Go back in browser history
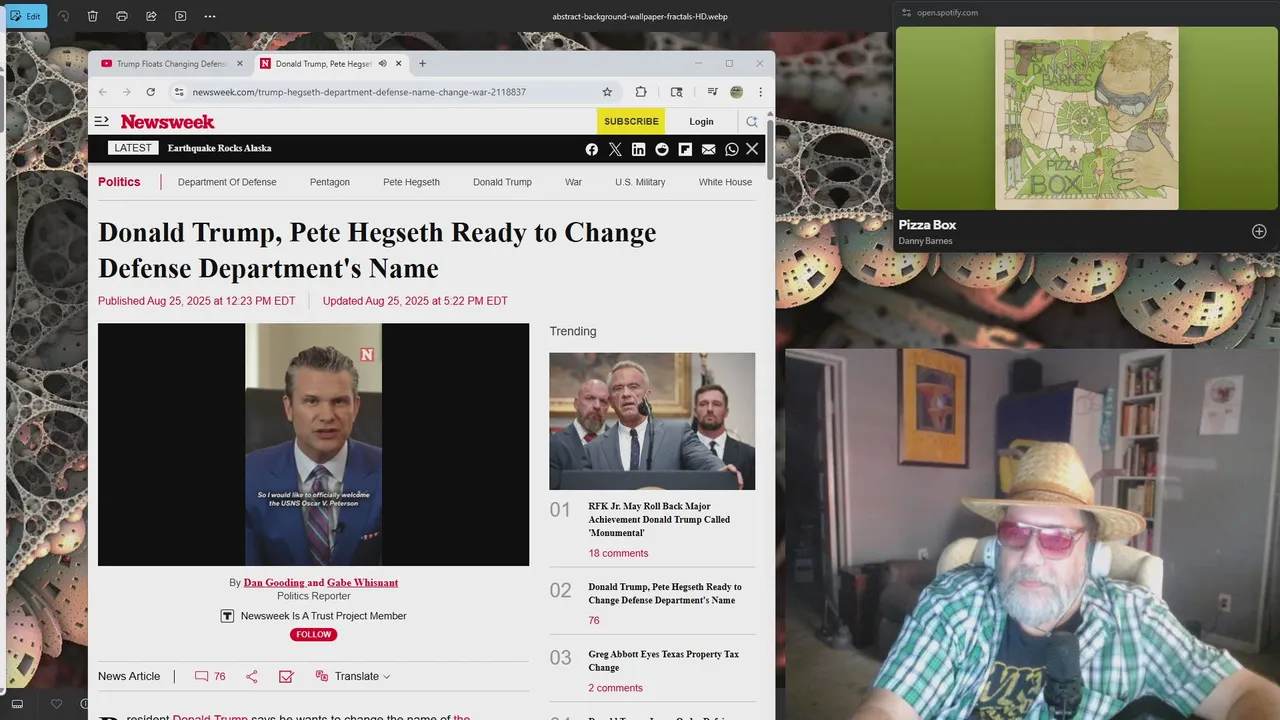The image size is (1280, 720). click(102, 92)
